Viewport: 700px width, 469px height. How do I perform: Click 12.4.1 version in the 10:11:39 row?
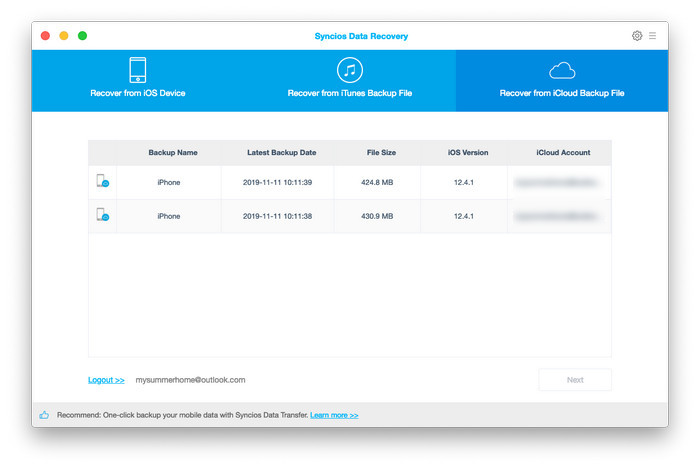(464, 183)
